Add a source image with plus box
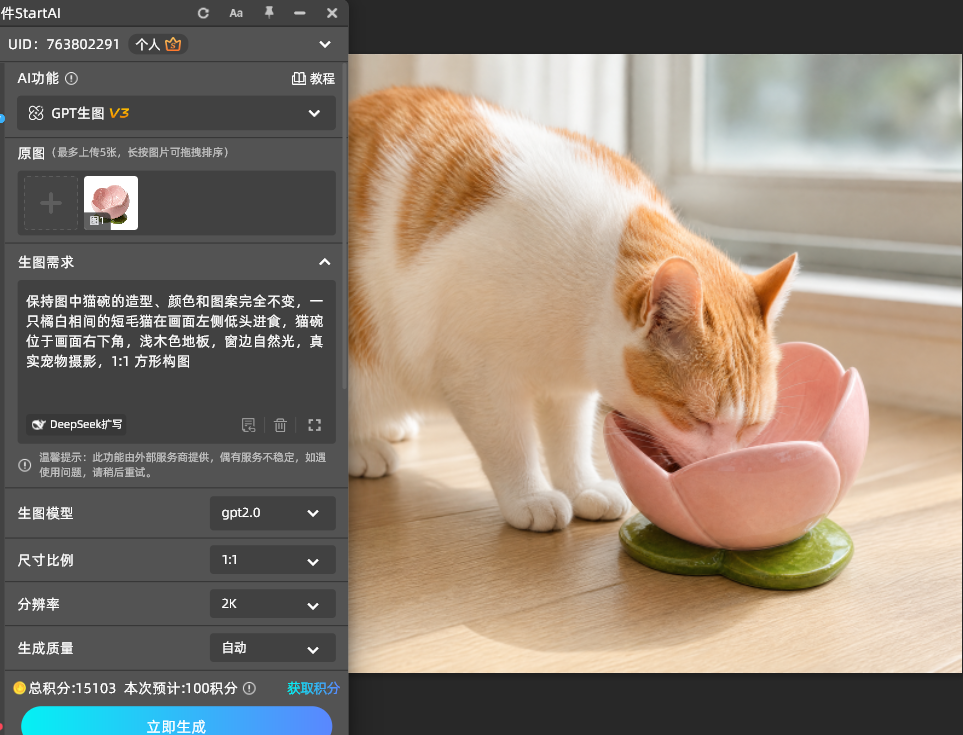Screen dimensions: 963x735 tap(51, 203)
